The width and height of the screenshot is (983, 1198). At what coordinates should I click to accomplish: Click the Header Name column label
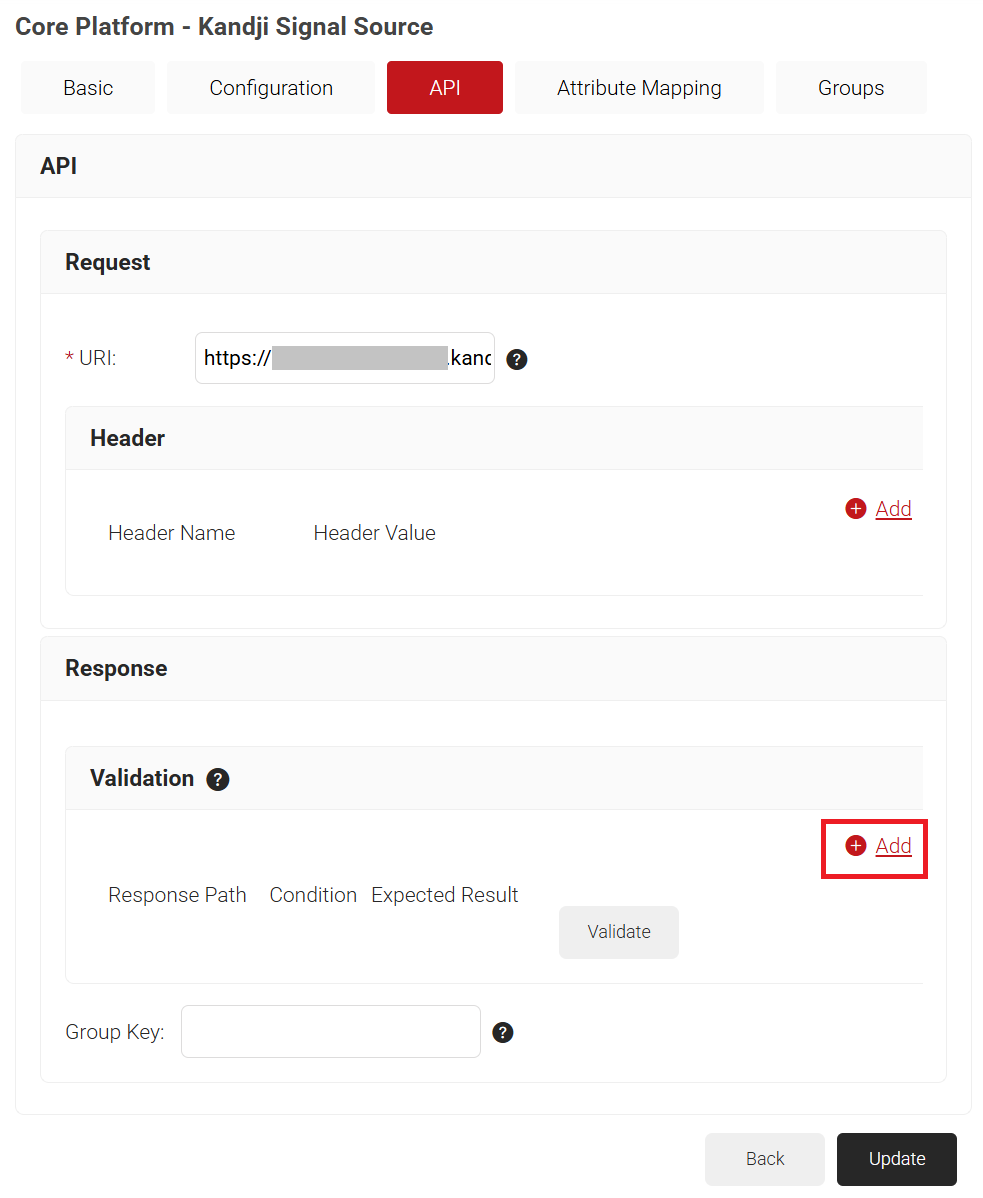pyautogui.click(x=172, y=533)
